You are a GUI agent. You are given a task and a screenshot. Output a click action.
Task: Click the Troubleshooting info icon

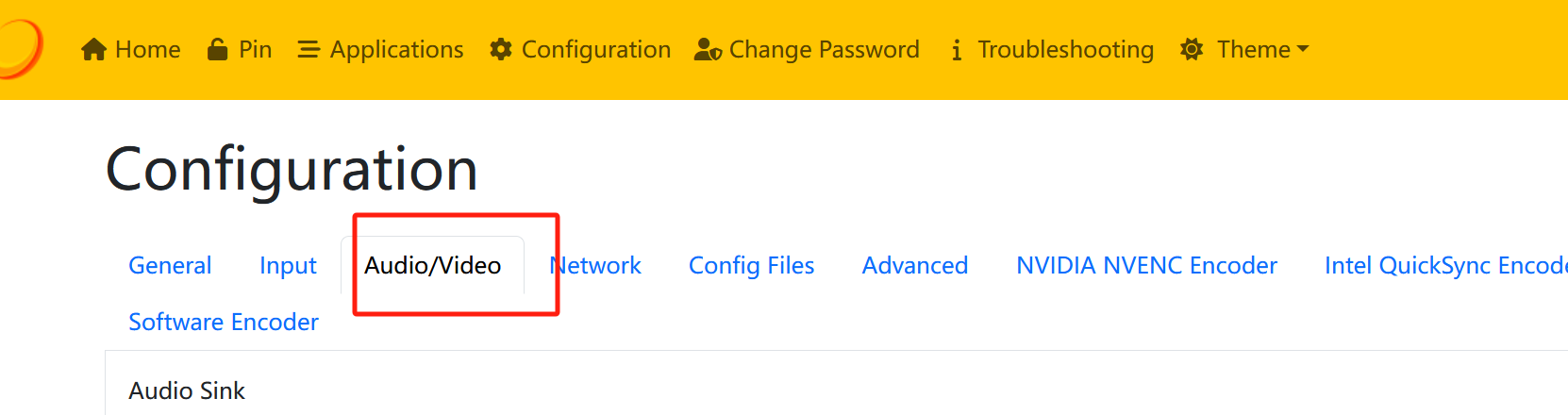point(957,50)
